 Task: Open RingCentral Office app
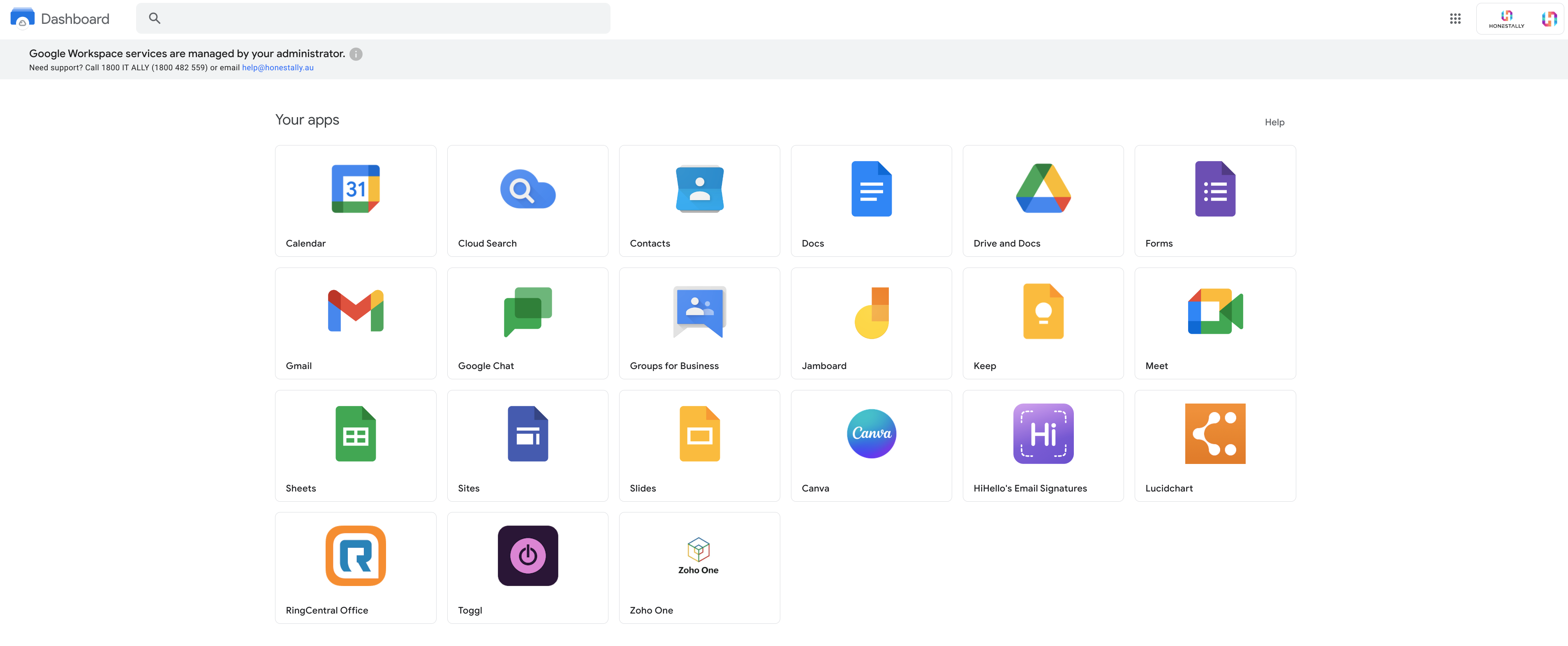tap(356, 555)
